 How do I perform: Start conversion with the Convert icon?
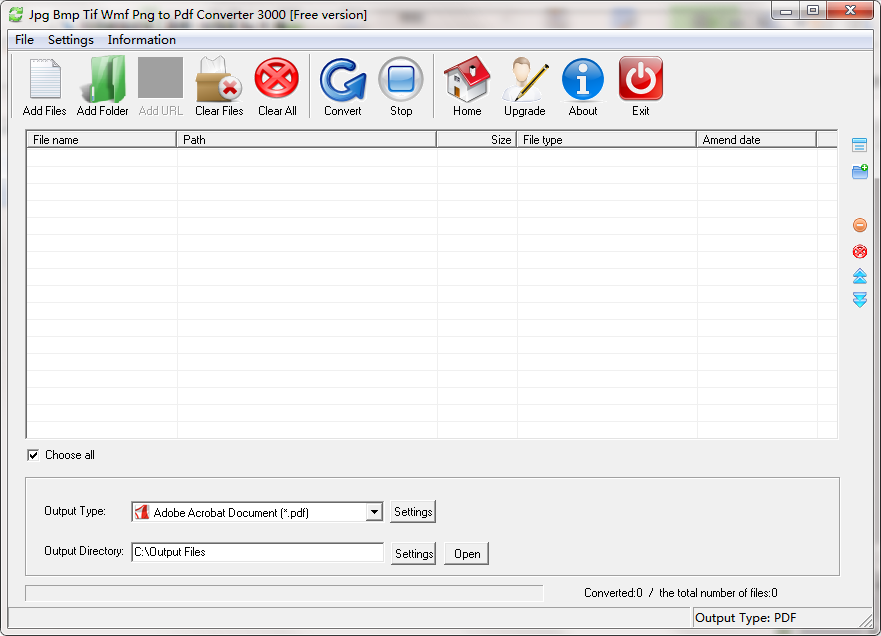pos(343,80)
